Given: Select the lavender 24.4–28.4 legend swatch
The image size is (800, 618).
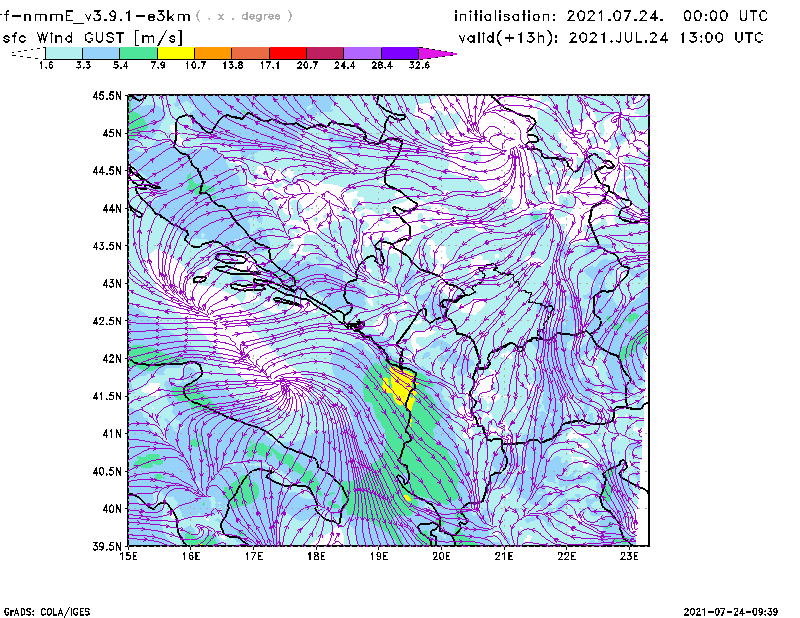Looking at the screenshot, I should tap(363, 53).
